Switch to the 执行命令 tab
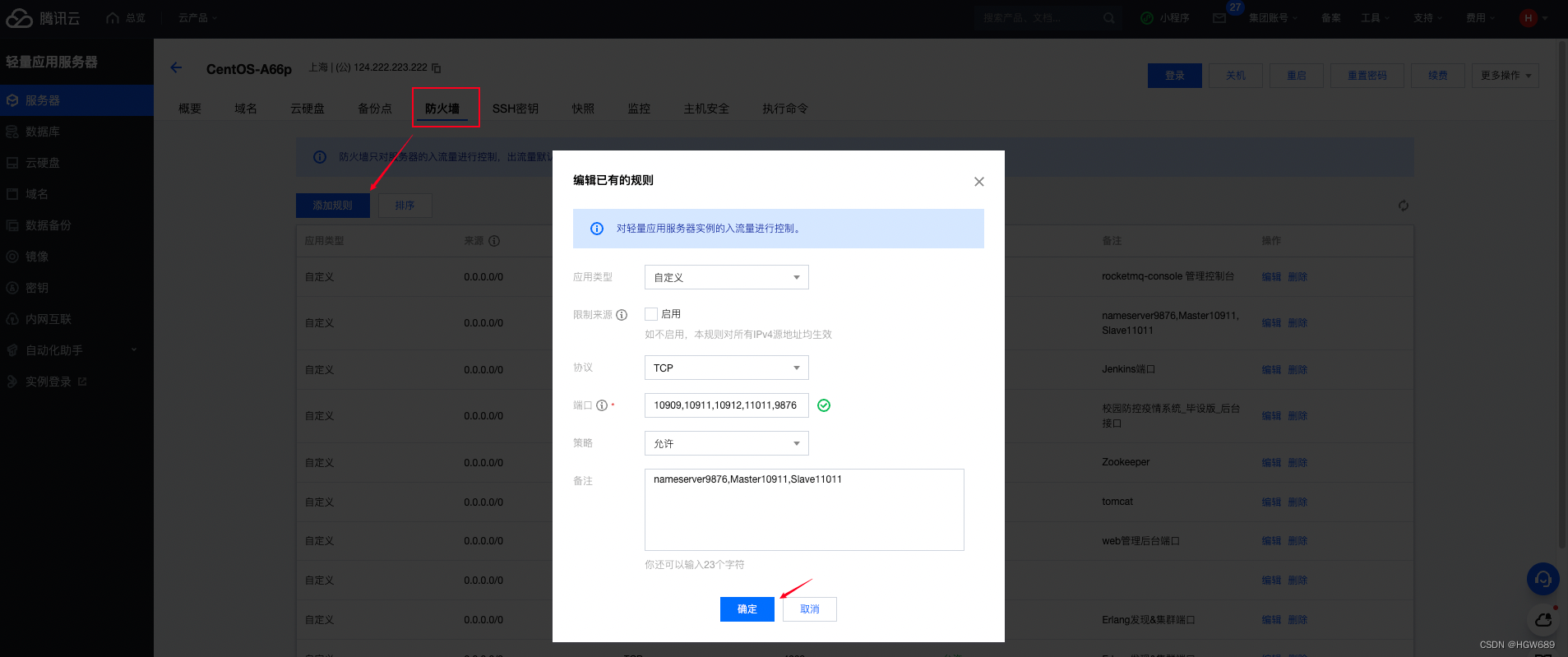This screenshot has height=657, width=1568. [785, 109]
